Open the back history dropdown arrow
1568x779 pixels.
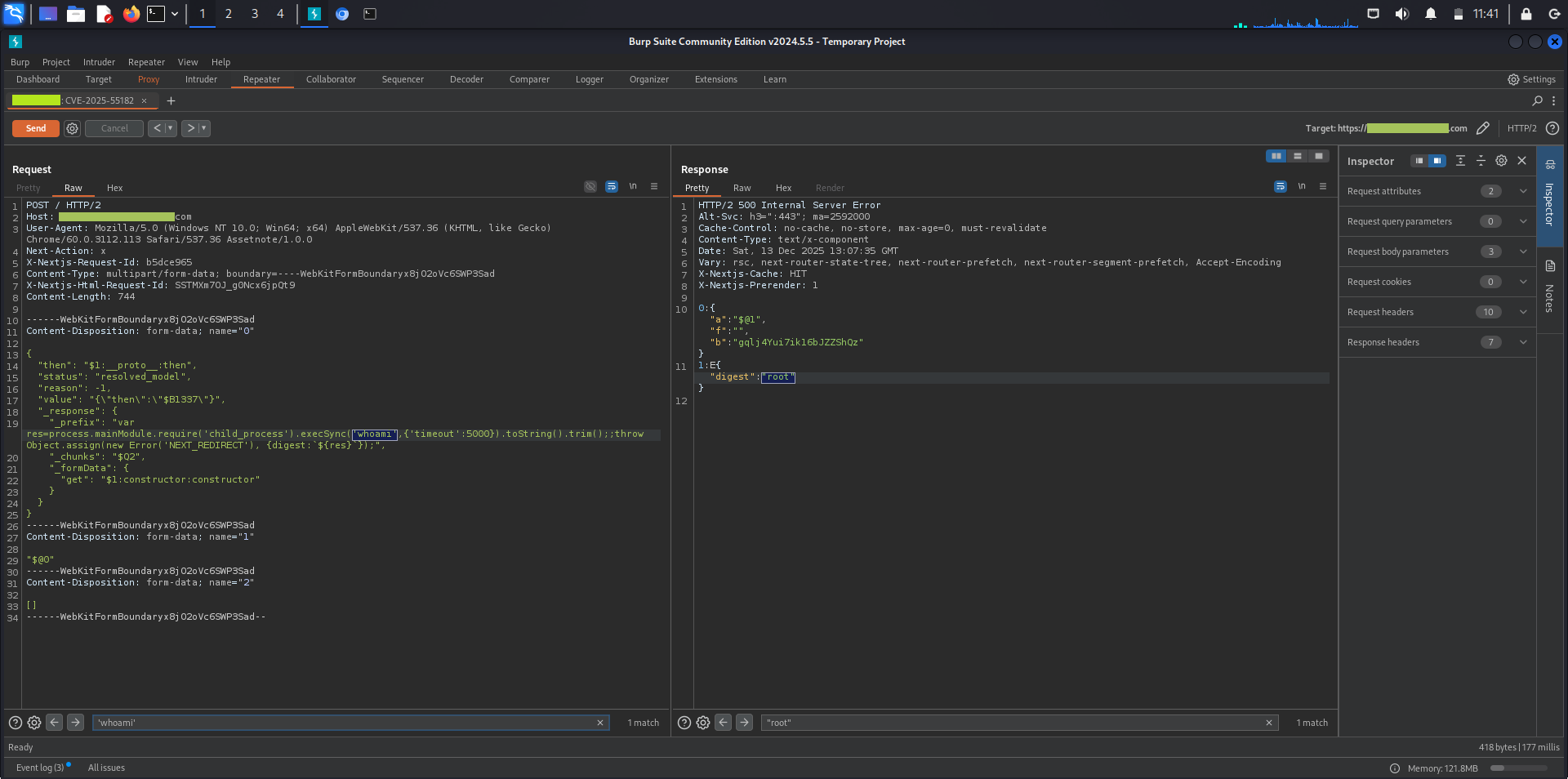point(171,128)
